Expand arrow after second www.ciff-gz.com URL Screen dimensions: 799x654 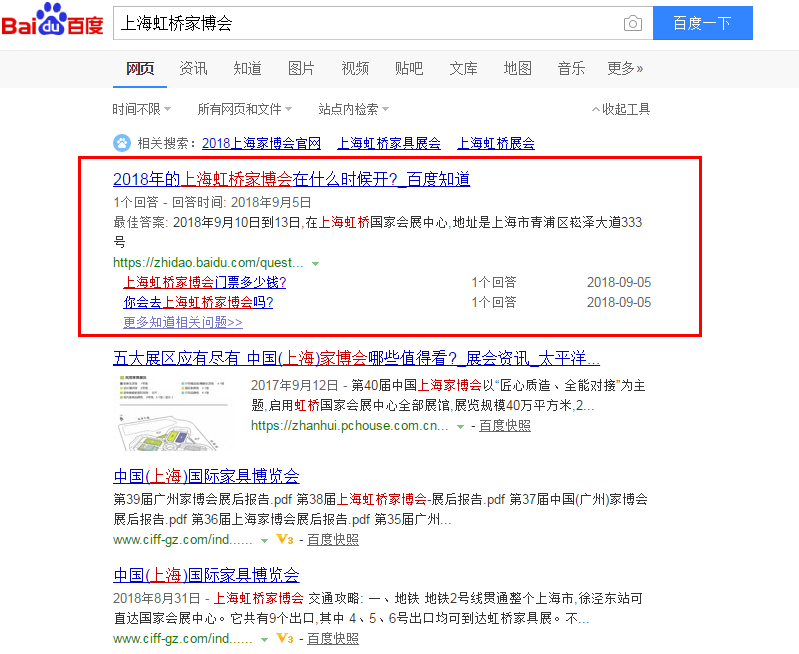[x=264, y=639]
